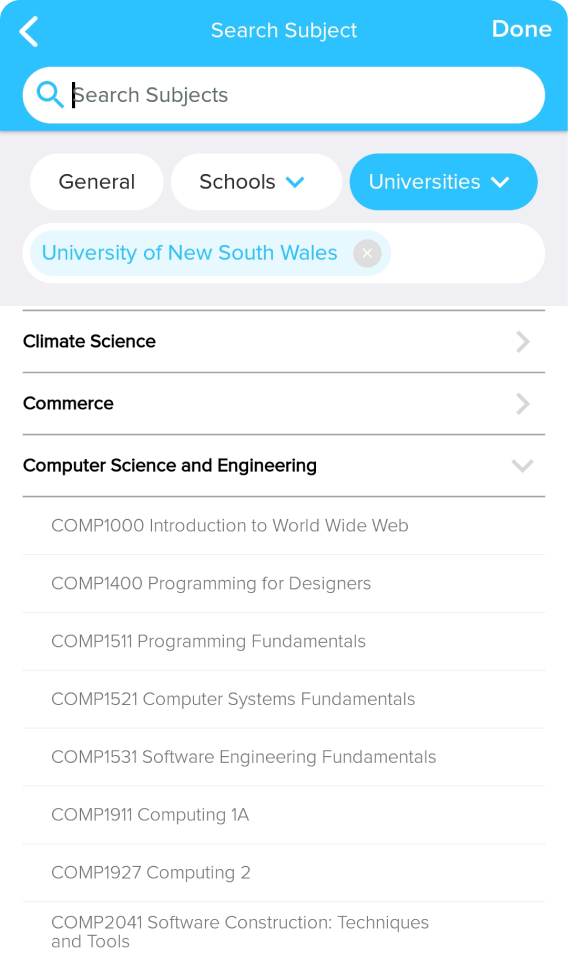Click the magnifying glass search icon
Screen dimensions: 568x970
click(49, 95)
